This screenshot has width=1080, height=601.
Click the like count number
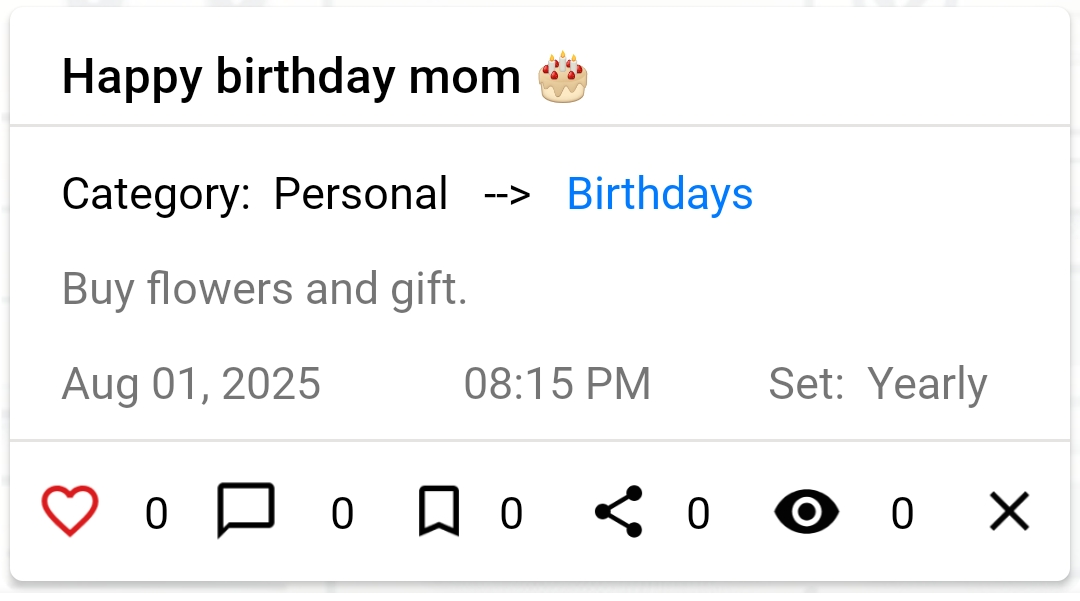156,514
